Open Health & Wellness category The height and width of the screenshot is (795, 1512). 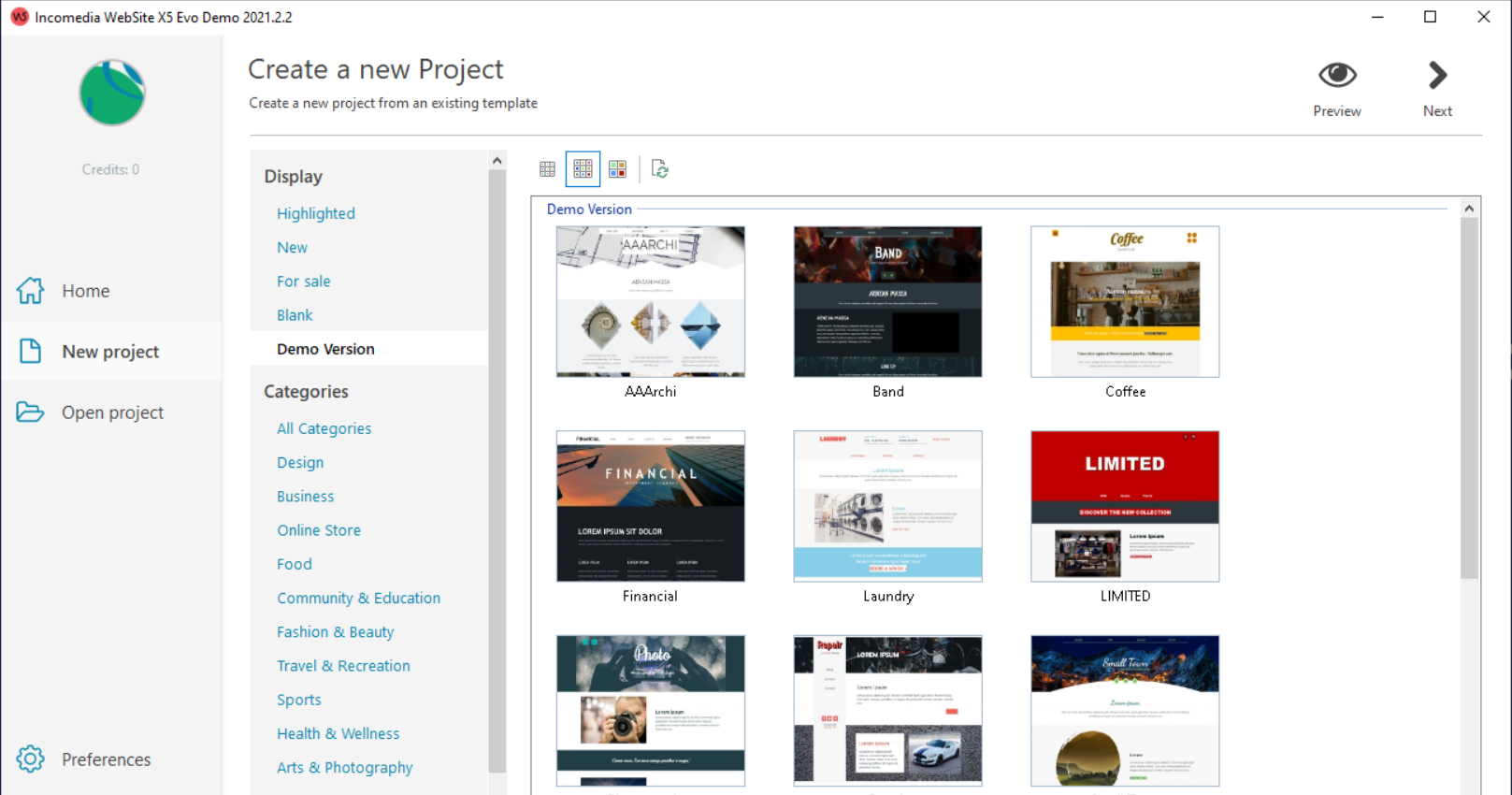pyautogui.click(x=338, y=733)
